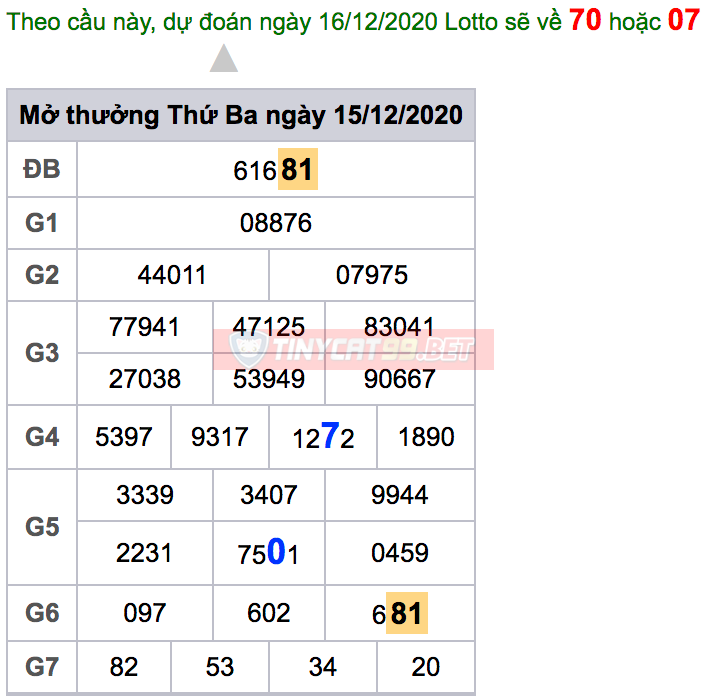Screen dimensions: 706x698
Task: Click the red predicted number 07
Action: 684,20
